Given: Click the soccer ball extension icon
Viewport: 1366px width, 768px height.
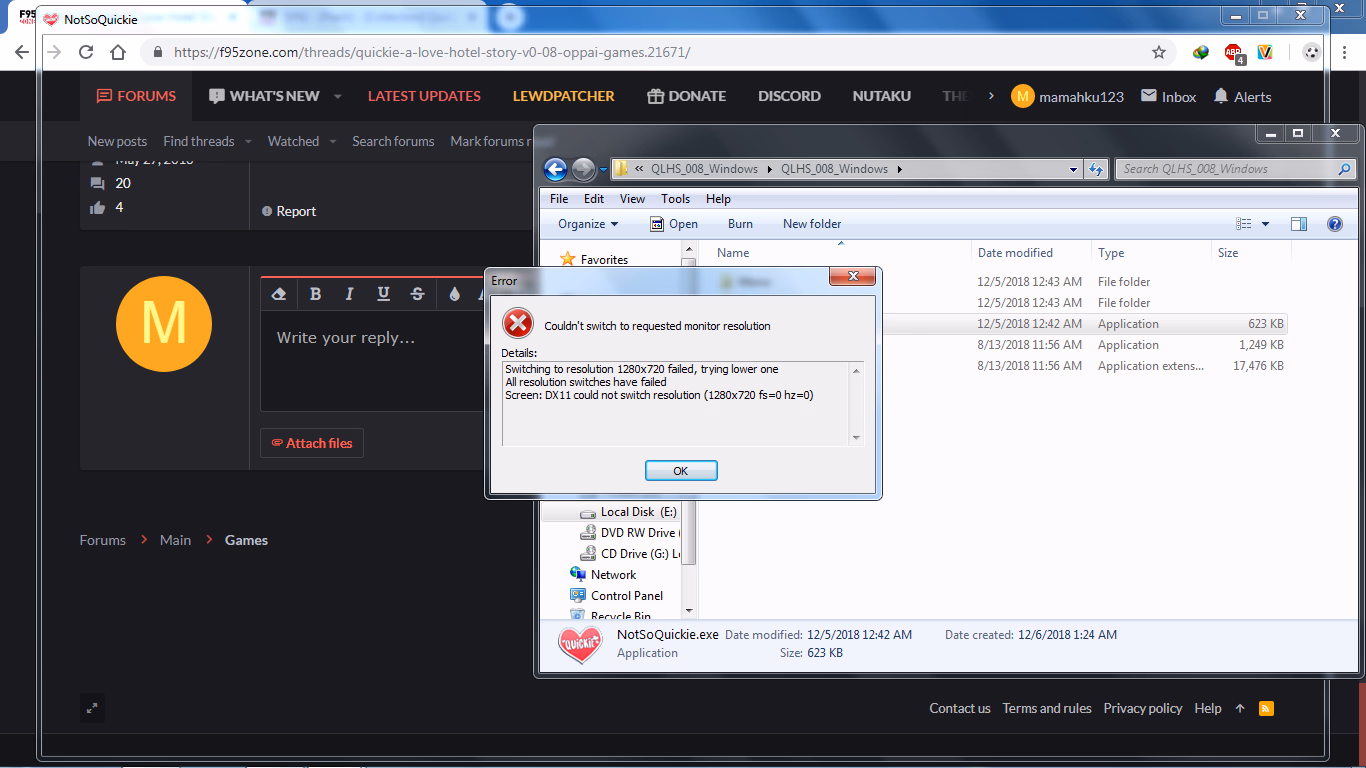Looking at the screenshot, I should pos(1312,52).
